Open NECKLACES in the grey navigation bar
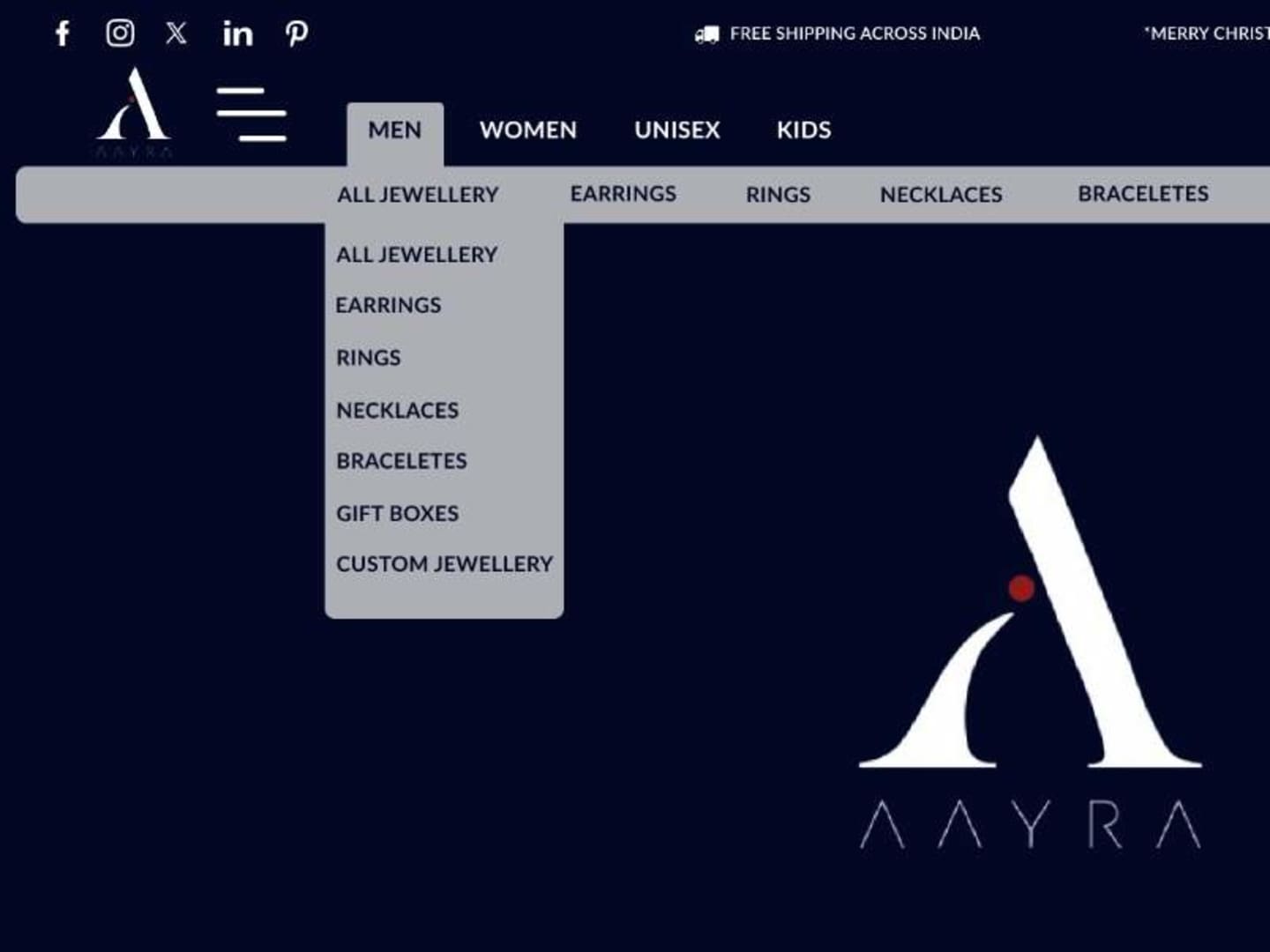The width and height of the screenshot is (1270, 952). (941, 195)
